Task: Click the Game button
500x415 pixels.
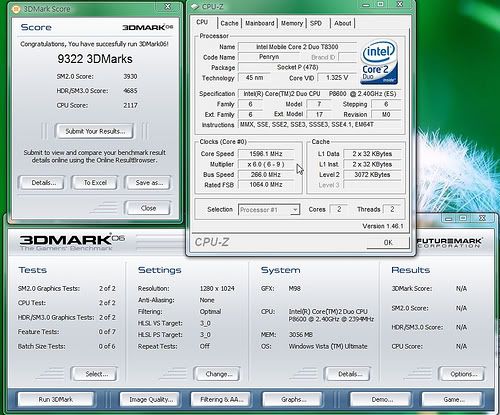Action: tap(453, 399)
